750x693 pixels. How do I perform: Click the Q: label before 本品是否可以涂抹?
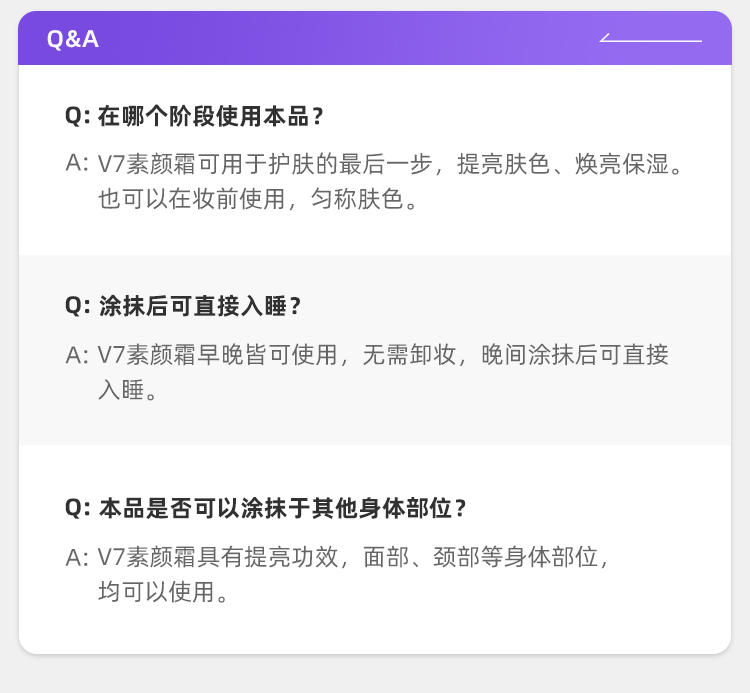tap(77, 508)
